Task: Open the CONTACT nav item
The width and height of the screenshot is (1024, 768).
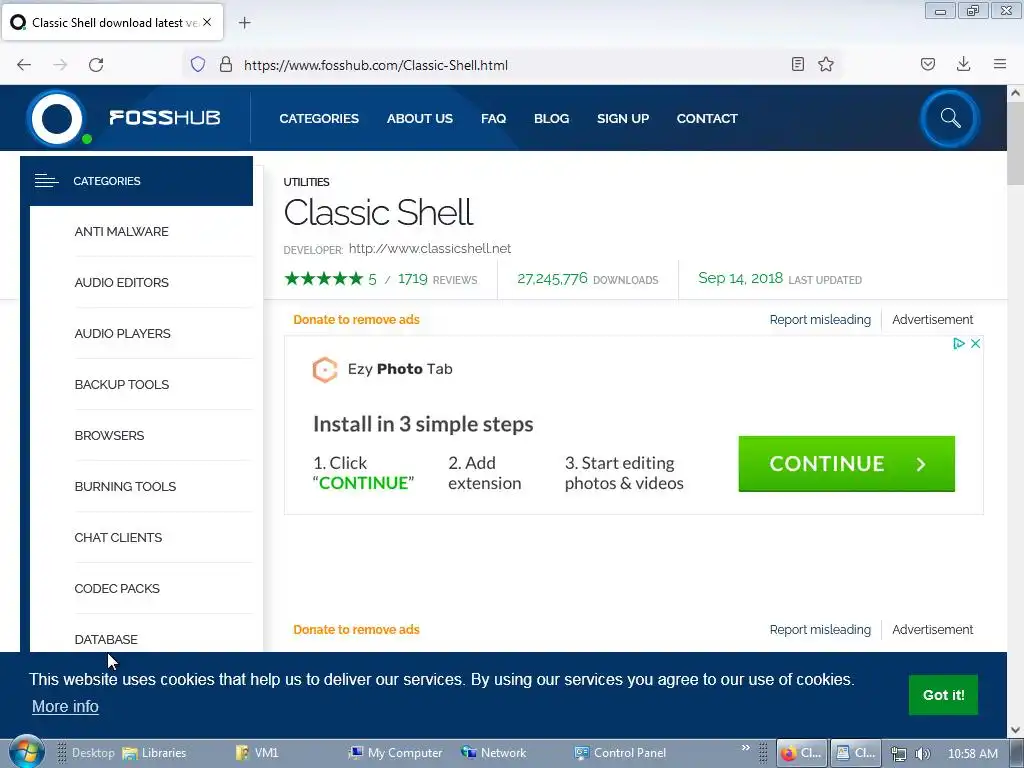Action: pos(707,119)
